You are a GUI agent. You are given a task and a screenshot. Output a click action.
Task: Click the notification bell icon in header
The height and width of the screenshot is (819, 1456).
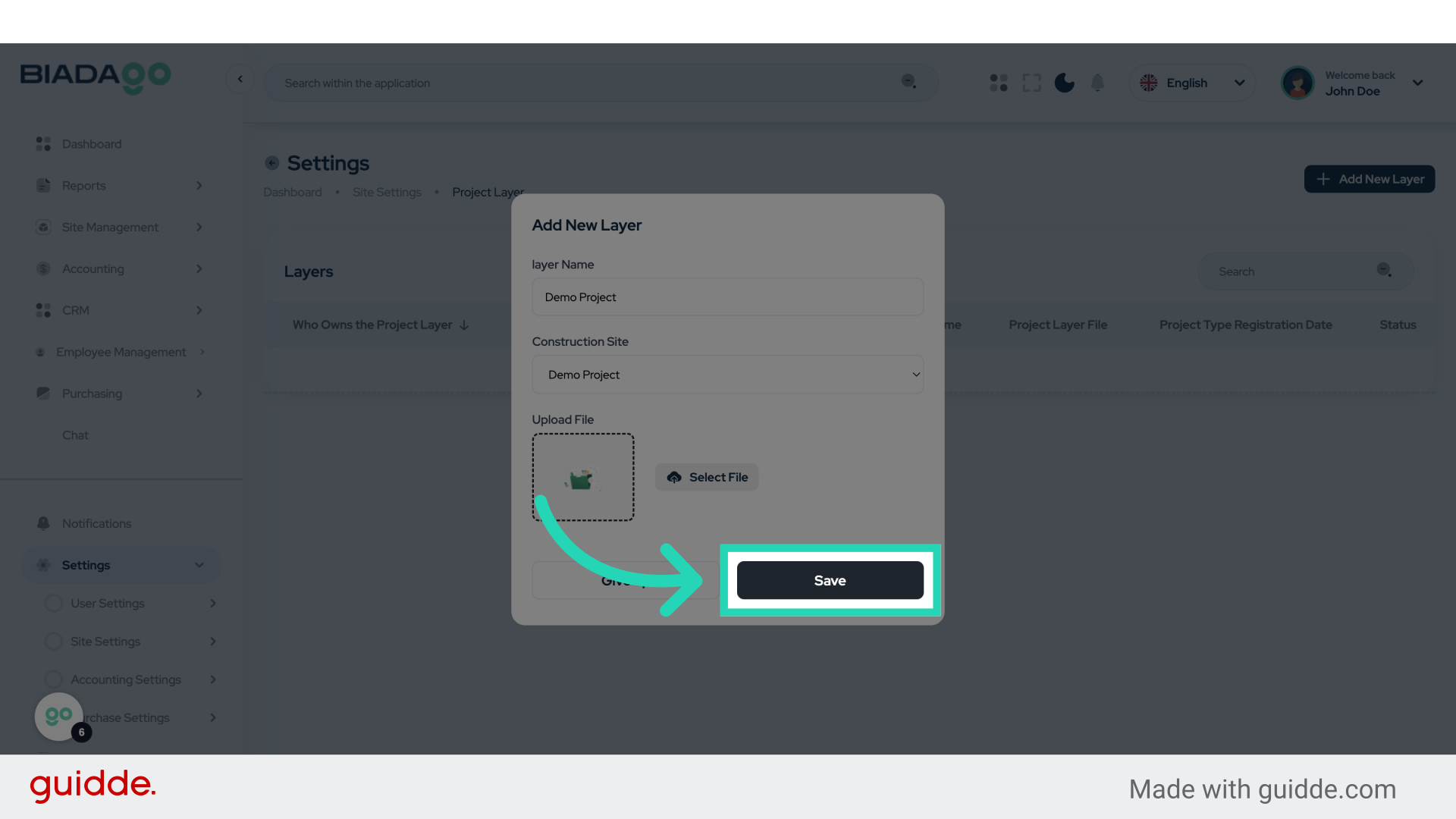(x=1097, y=83)
